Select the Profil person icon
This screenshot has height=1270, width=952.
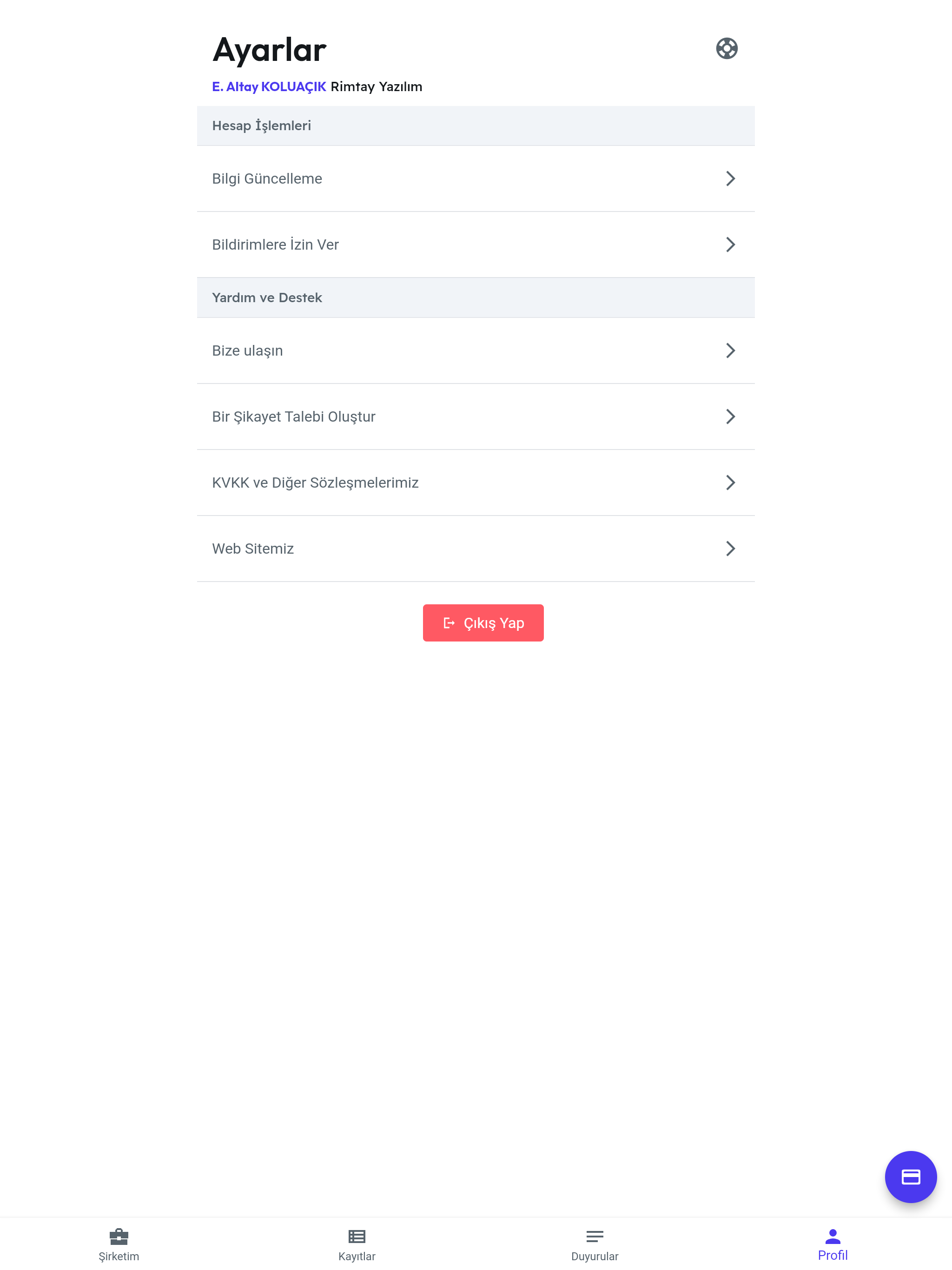click(x=833, y=1235)
